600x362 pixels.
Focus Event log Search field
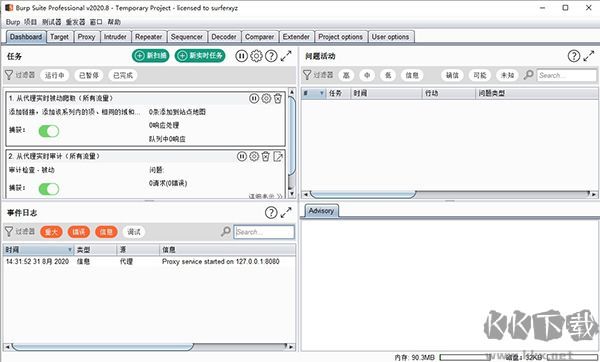(264, 232)
